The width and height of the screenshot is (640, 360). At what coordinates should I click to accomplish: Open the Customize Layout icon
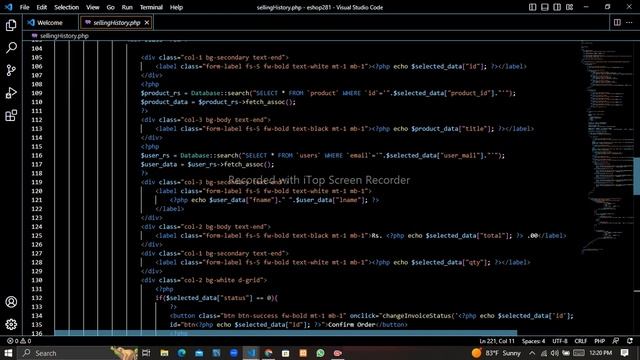tap(569, 7)
